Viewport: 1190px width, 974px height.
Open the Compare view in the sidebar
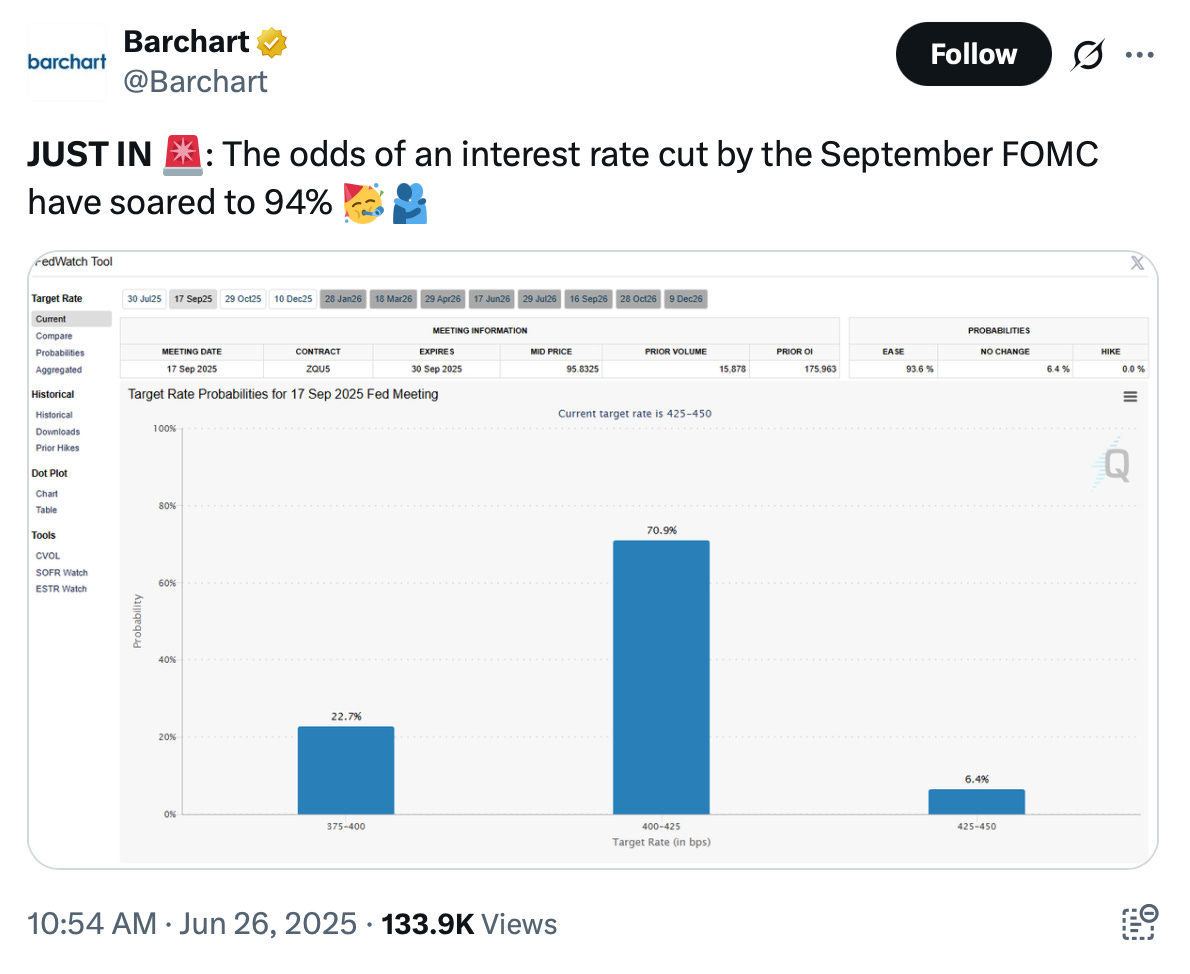pyautogui.click(x=54, y=336)
